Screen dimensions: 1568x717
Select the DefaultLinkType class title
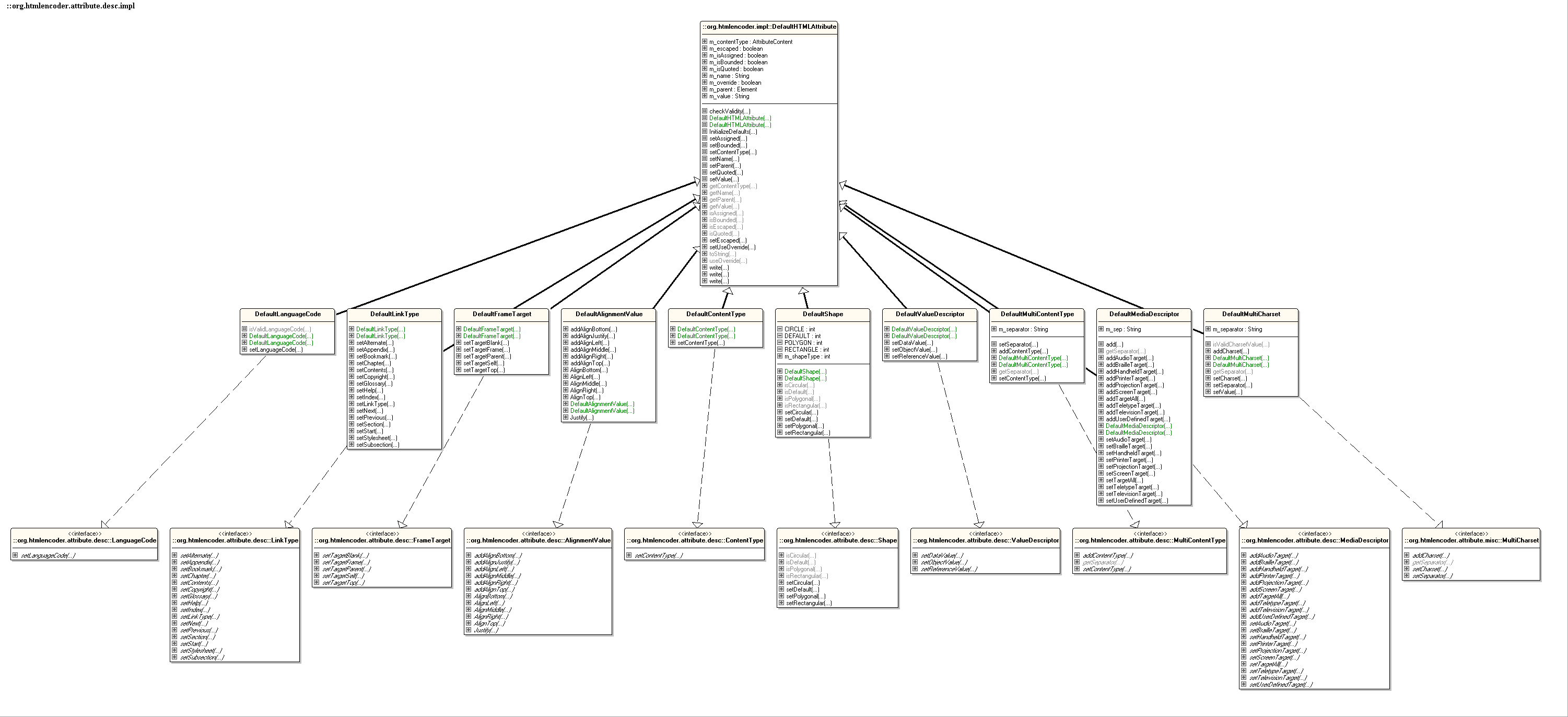pos(394,314)
